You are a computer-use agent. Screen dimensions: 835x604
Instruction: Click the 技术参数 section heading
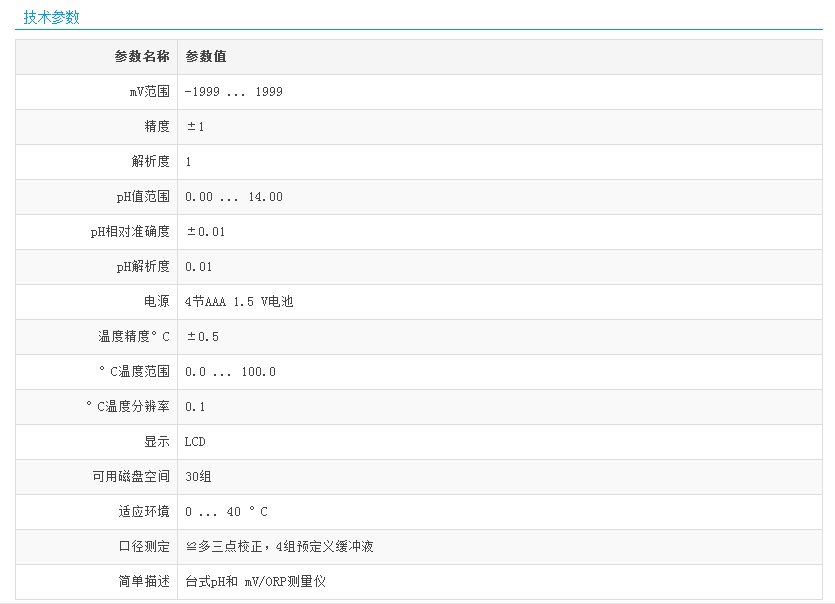52,17
